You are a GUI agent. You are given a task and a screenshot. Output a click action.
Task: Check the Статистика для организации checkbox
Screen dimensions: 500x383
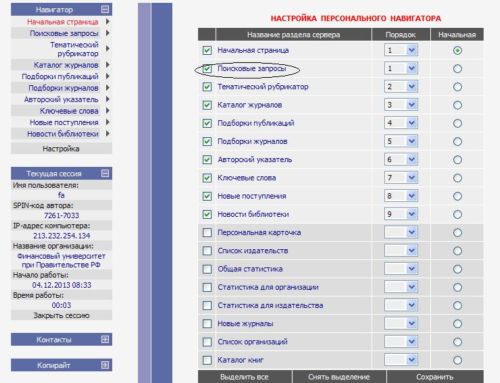click(x=207, y=287)
